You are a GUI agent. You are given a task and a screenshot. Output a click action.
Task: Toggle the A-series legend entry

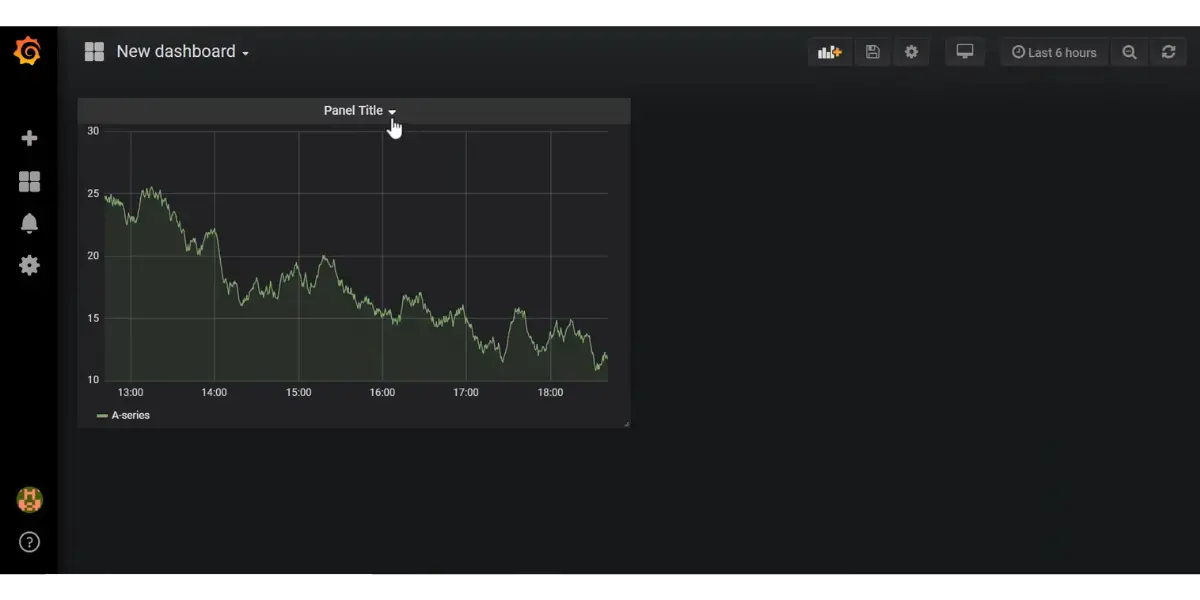click(x=130, y=415)
